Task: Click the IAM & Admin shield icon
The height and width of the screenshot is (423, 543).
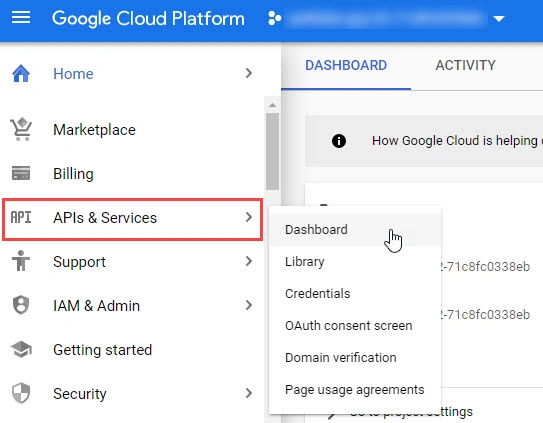Action: pos(21,305)
